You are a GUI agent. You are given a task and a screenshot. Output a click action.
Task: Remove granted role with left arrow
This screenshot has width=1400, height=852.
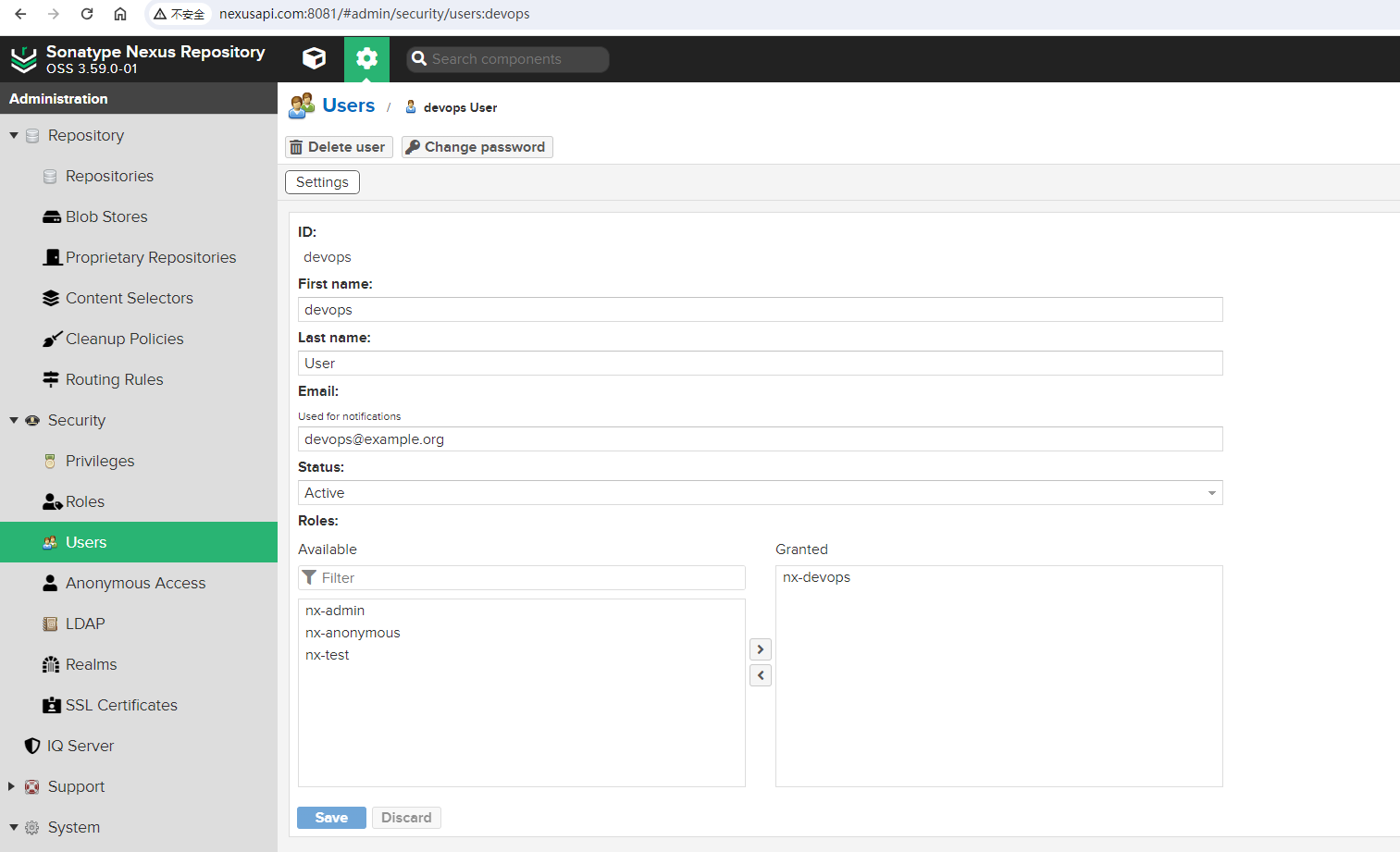click(761, 675)
